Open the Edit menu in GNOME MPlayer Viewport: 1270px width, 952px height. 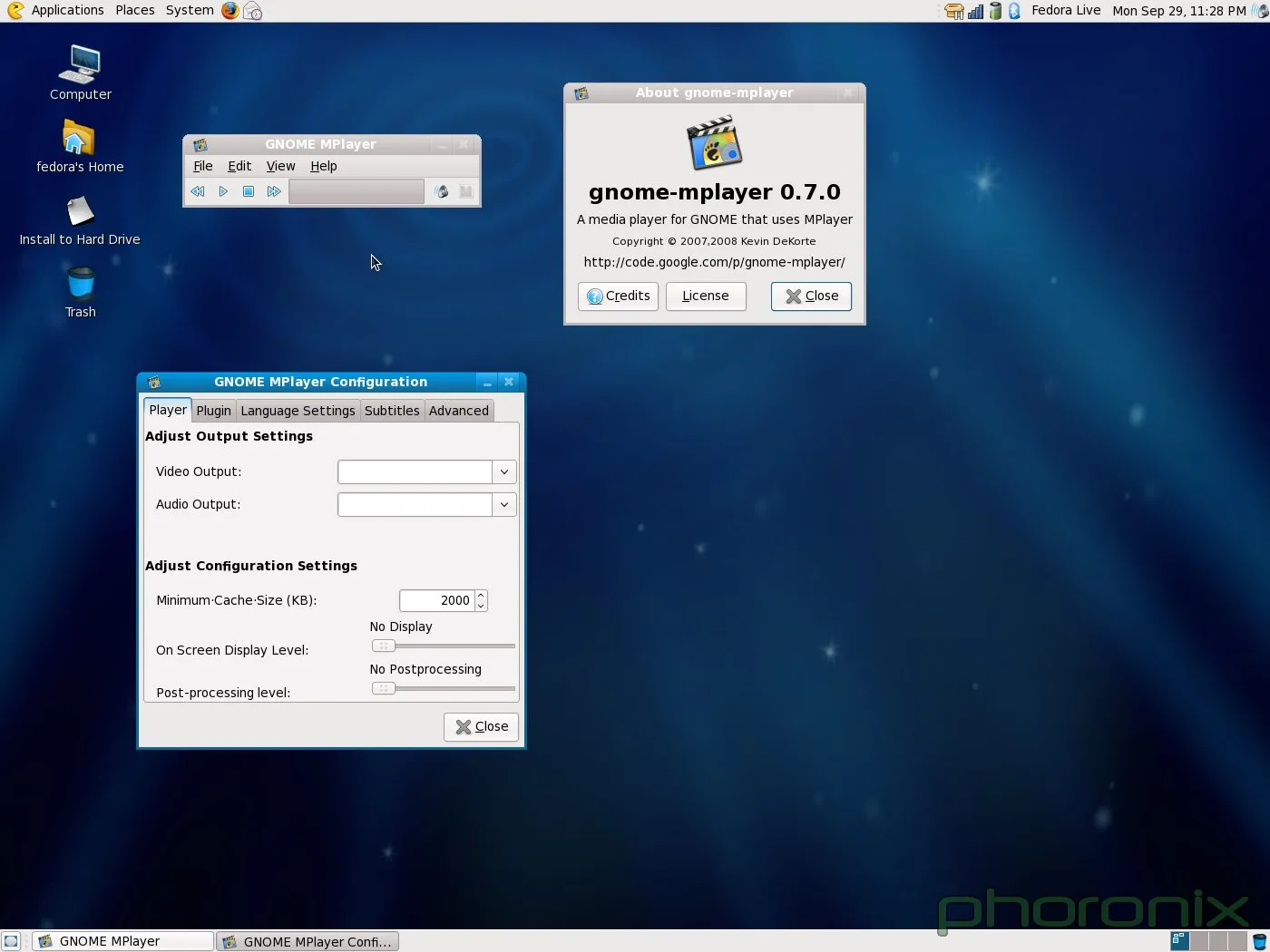click(239, 166)
